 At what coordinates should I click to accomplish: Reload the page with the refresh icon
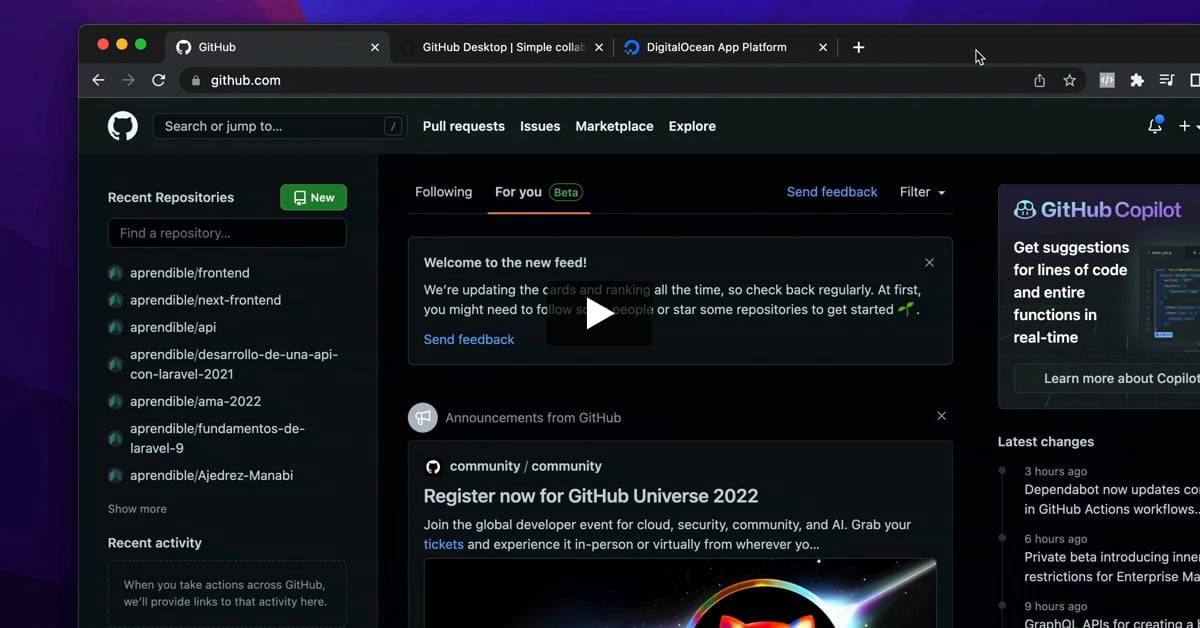pos(158,80)
